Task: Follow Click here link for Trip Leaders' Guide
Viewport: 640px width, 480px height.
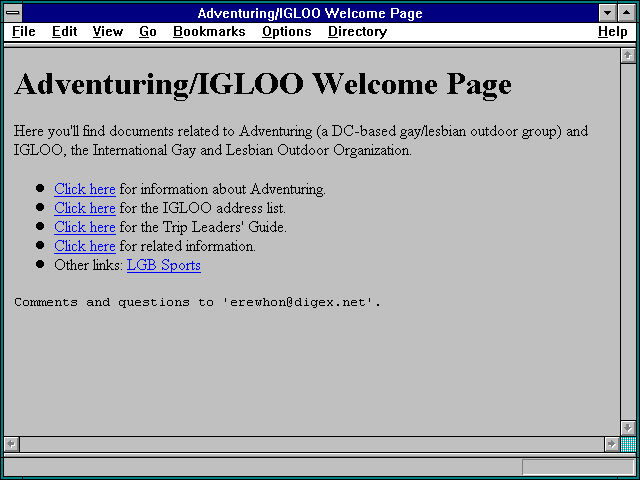Action: tap(85, 227)
